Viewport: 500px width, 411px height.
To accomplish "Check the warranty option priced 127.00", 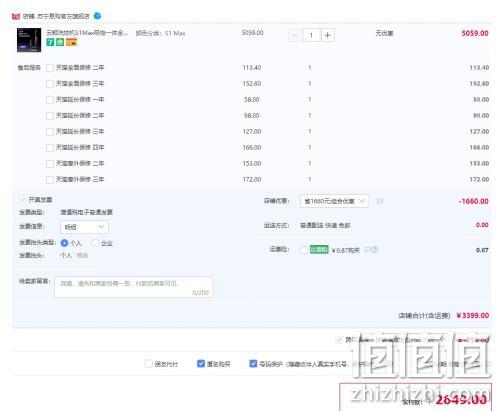I will pyautogui.click(x=50, y=132).
